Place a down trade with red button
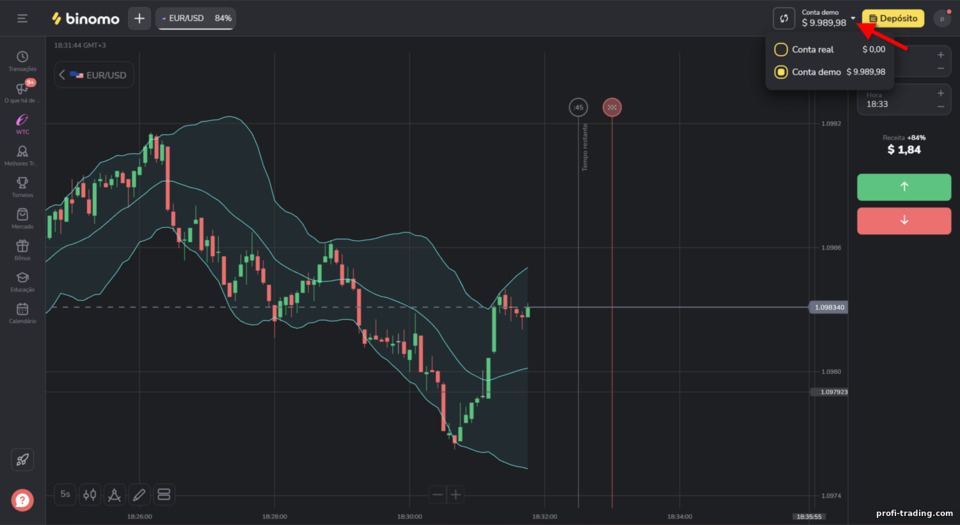 904,220
